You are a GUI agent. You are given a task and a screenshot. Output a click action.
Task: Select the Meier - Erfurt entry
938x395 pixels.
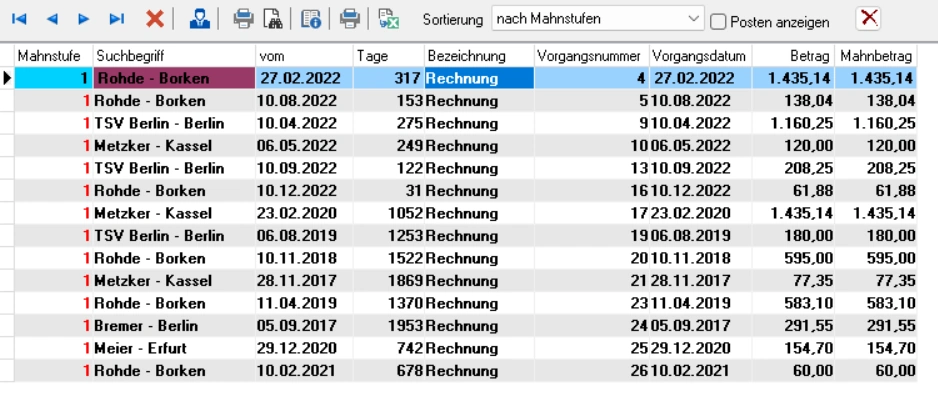coord(141,348)
